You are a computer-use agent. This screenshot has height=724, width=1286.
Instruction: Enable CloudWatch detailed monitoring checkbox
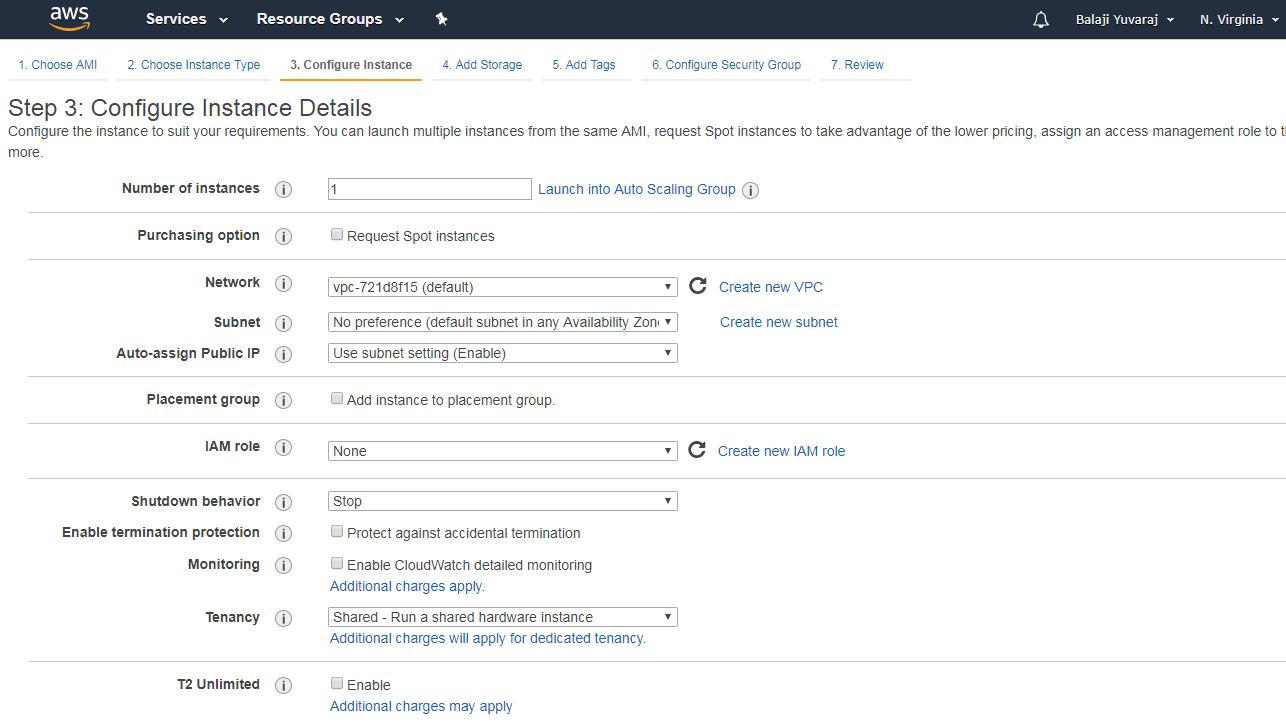click(x=337, y=564)
